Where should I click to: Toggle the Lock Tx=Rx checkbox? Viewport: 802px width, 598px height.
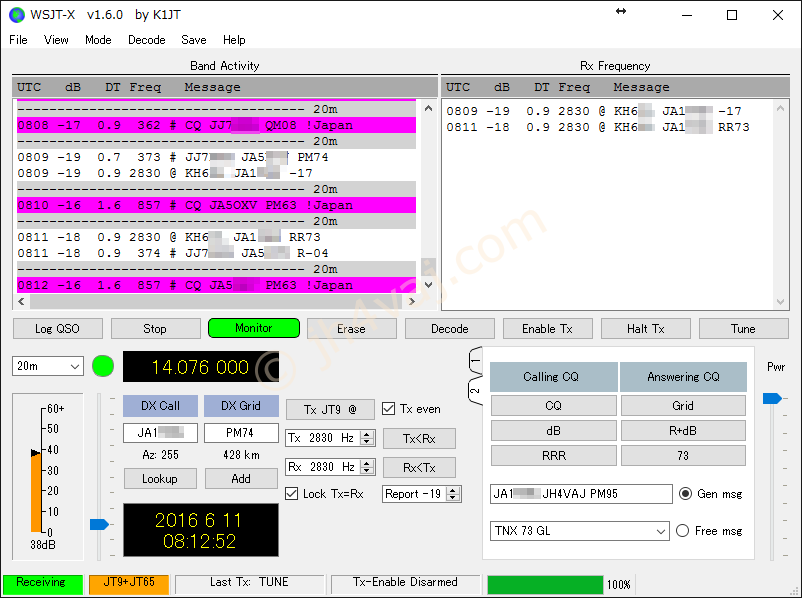pyautogui.click(x=292, y=494)
